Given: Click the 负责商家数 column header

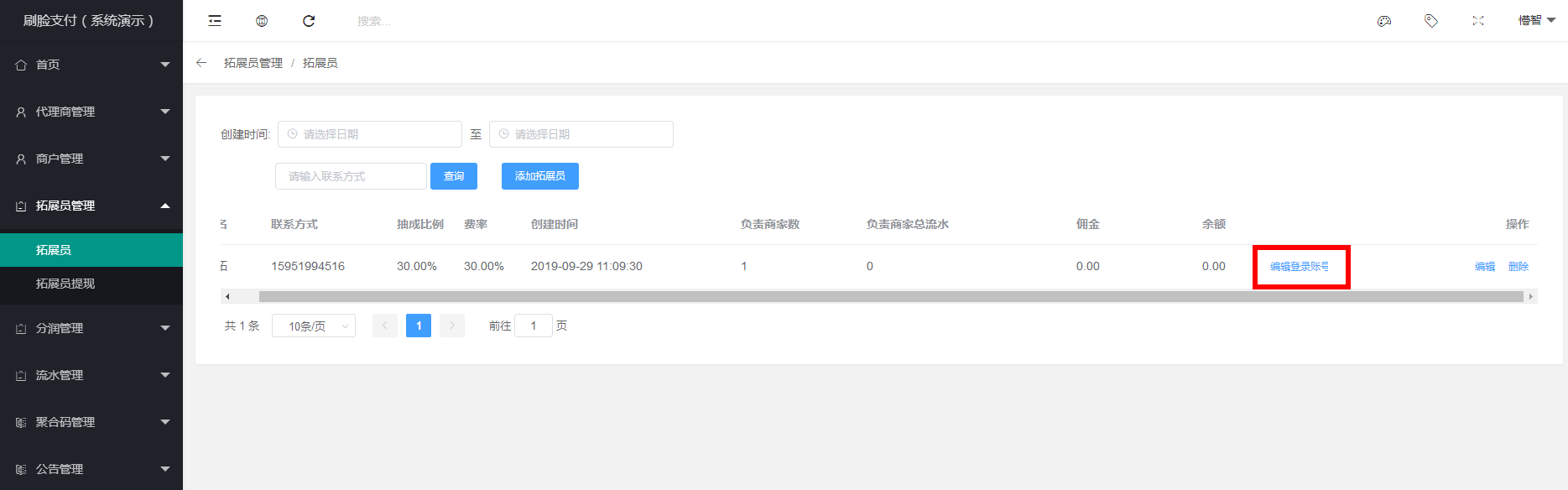Looking at the screenshot, I should pos(770,224).
